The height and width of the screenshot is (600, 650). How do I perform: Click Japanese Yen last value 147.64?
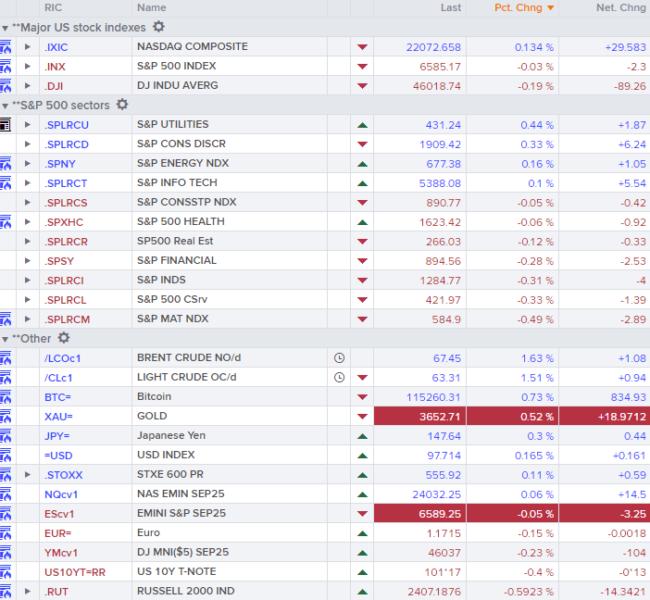tap(444, 436)
